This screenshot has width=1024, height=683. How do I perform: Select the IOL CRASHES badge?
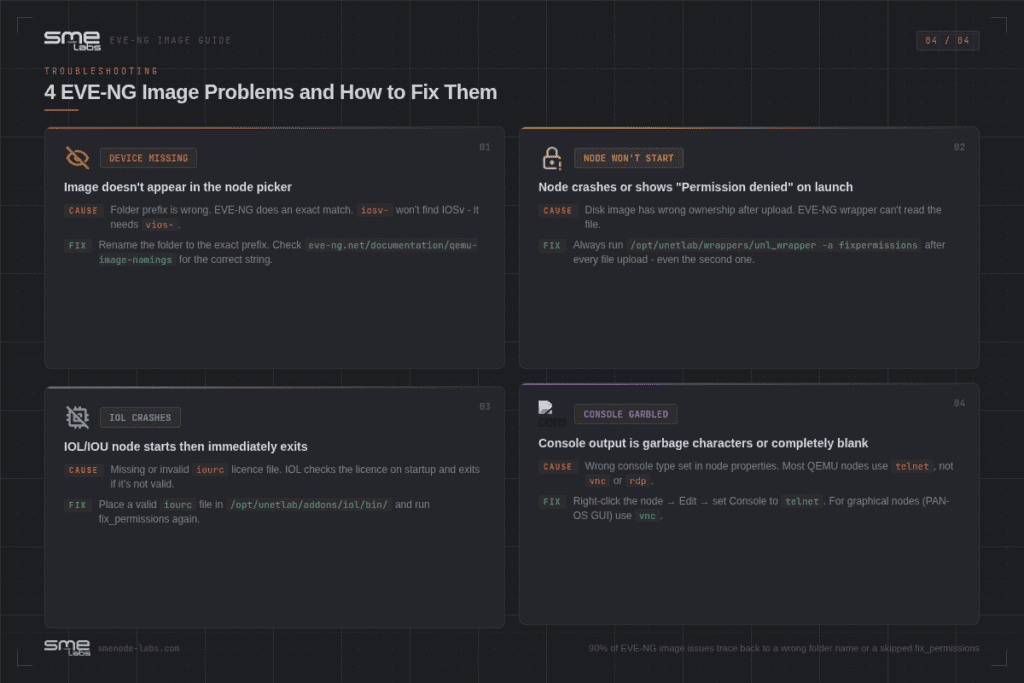[x=140, y=417]
